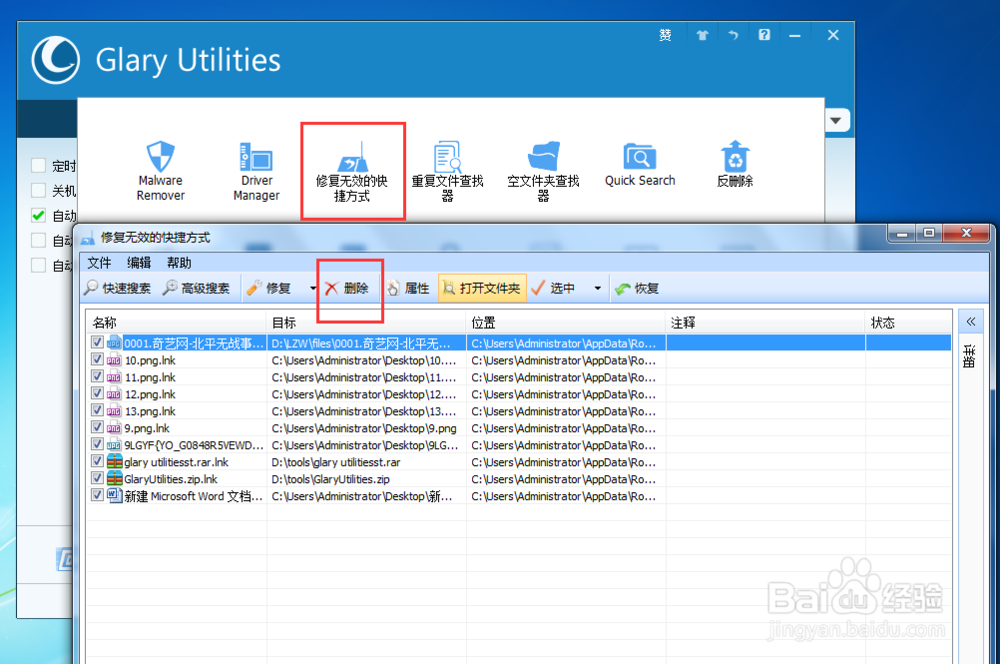
Task: Select 13.png.lnk file name
Action: click(150, 411)
